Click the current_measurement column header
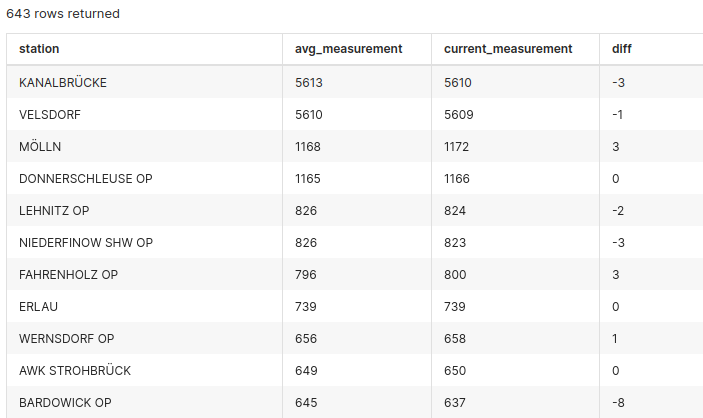 point(508,48)
